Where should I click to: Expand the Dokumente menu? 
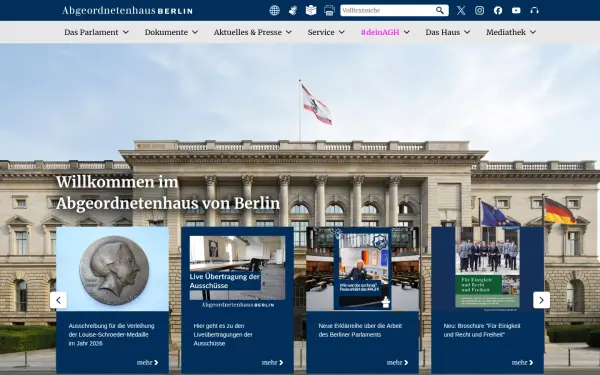coord(171,32)
